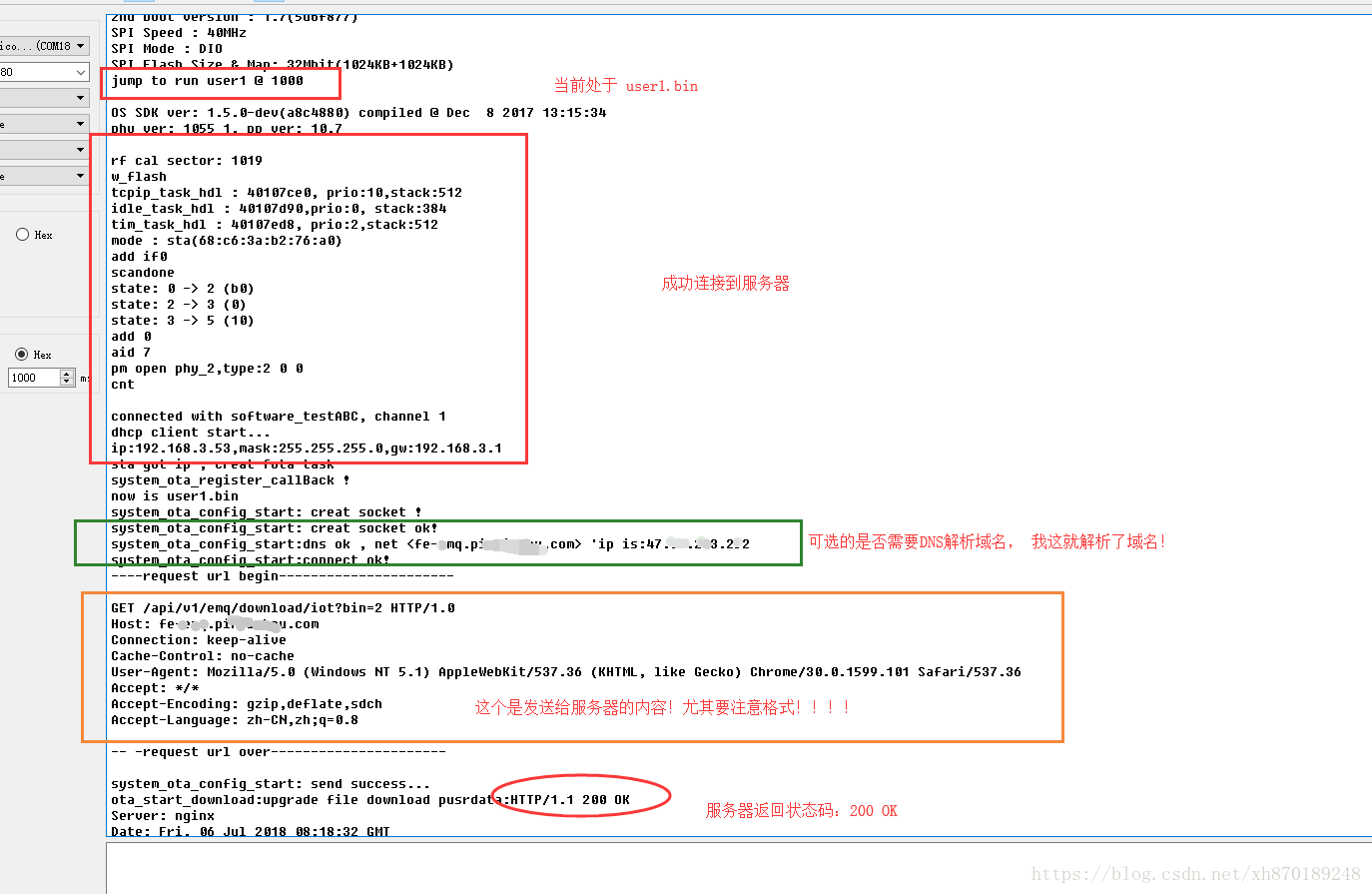The image size is (1372, 894).
Task: Click the 'SPI Mode : DIO' line
Action: (167, 49)
